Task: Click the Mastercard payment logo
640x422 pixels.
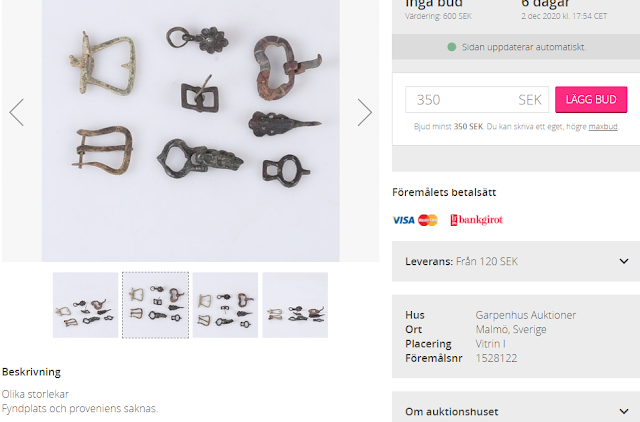Action: (428, 220)
